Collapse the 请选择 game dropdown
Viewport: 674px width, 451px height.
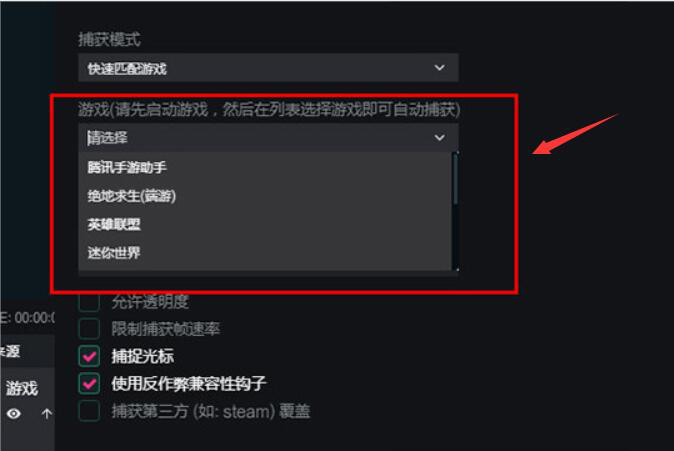[268, 138]
